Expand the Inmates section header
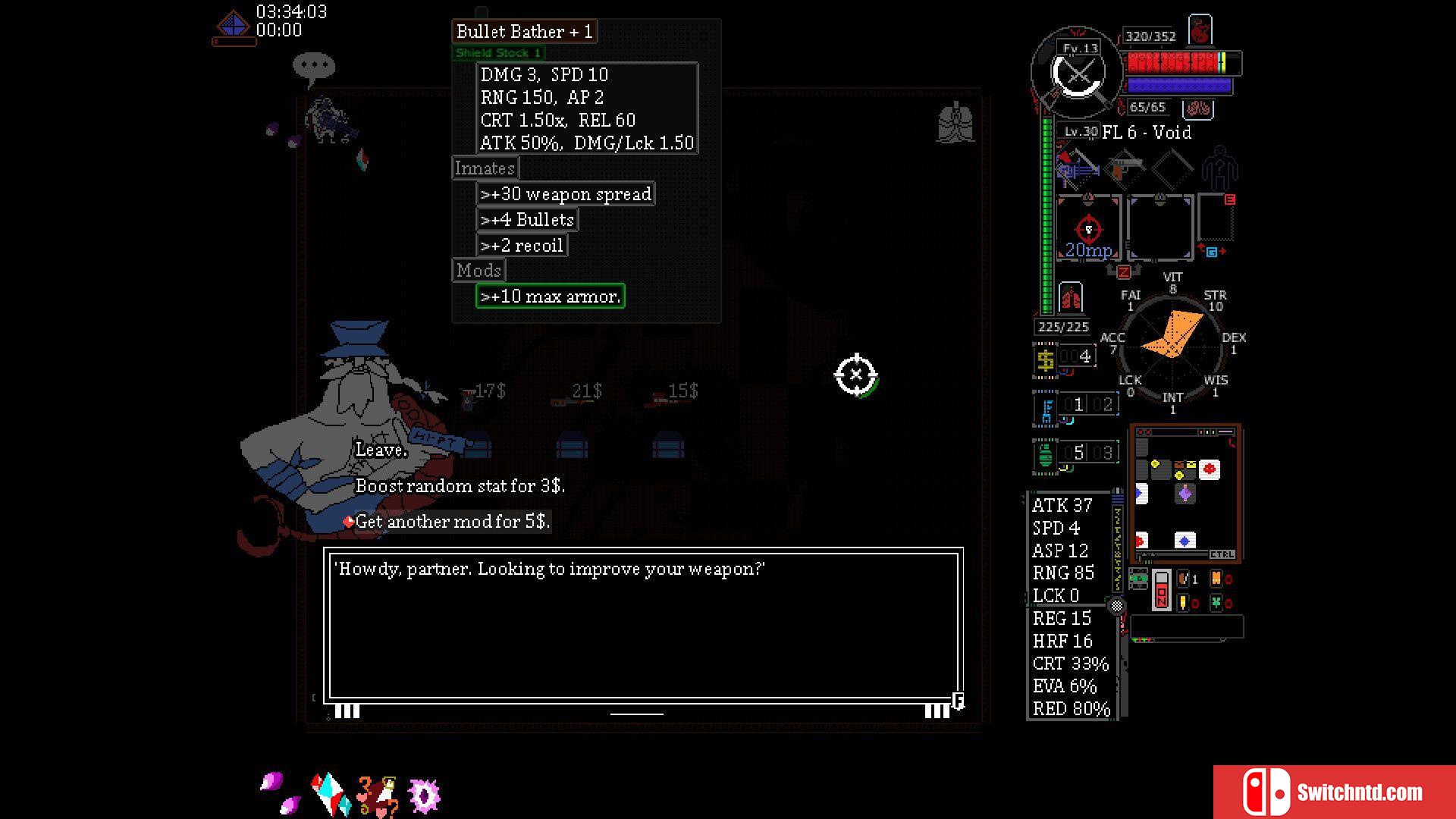The height and width of the screenshot is (819, 1456). pyautogui.click(x=483, y=168)
